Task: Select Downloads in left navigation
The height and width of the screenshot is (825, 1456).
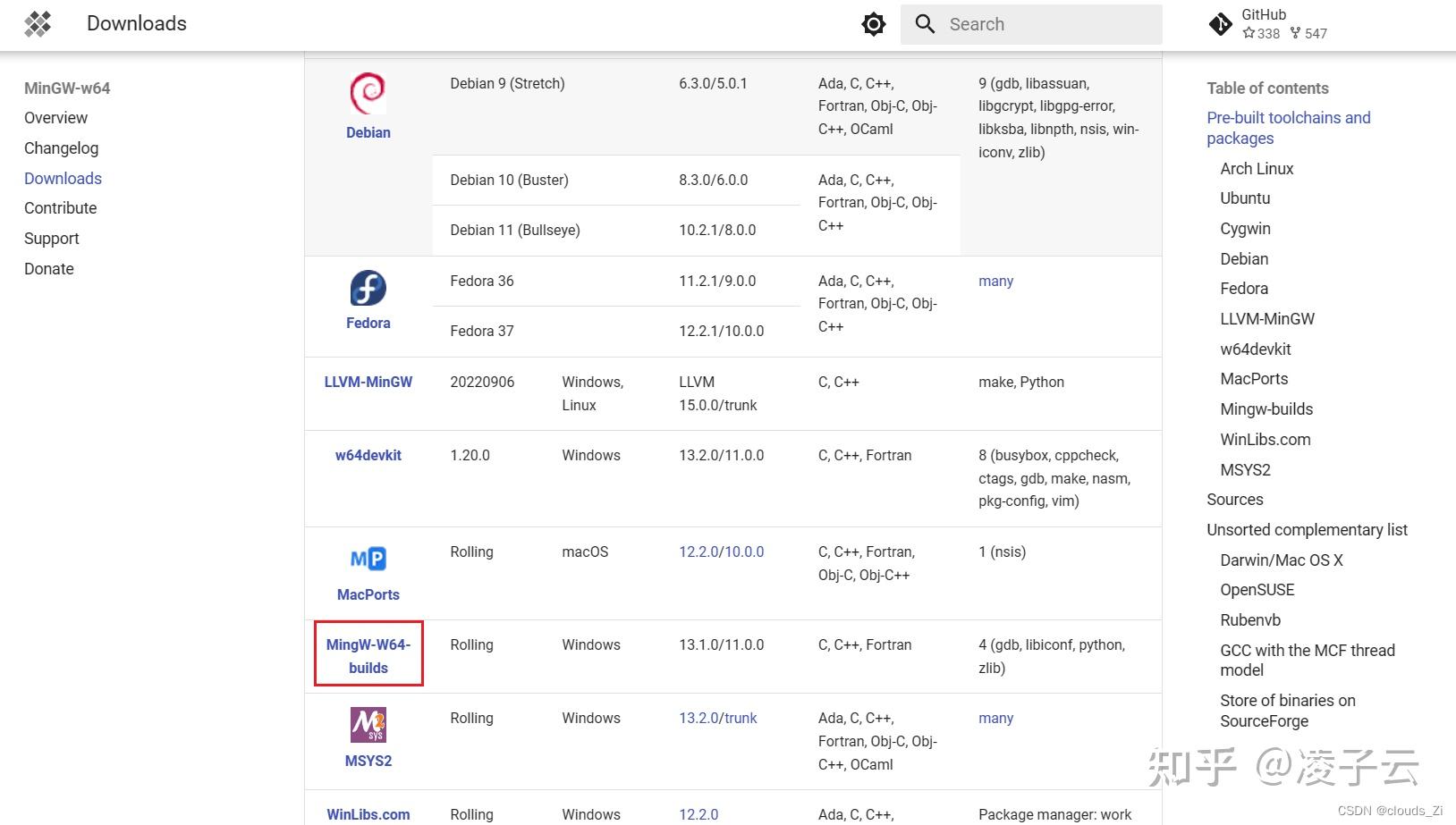Action: click(63, 179)
